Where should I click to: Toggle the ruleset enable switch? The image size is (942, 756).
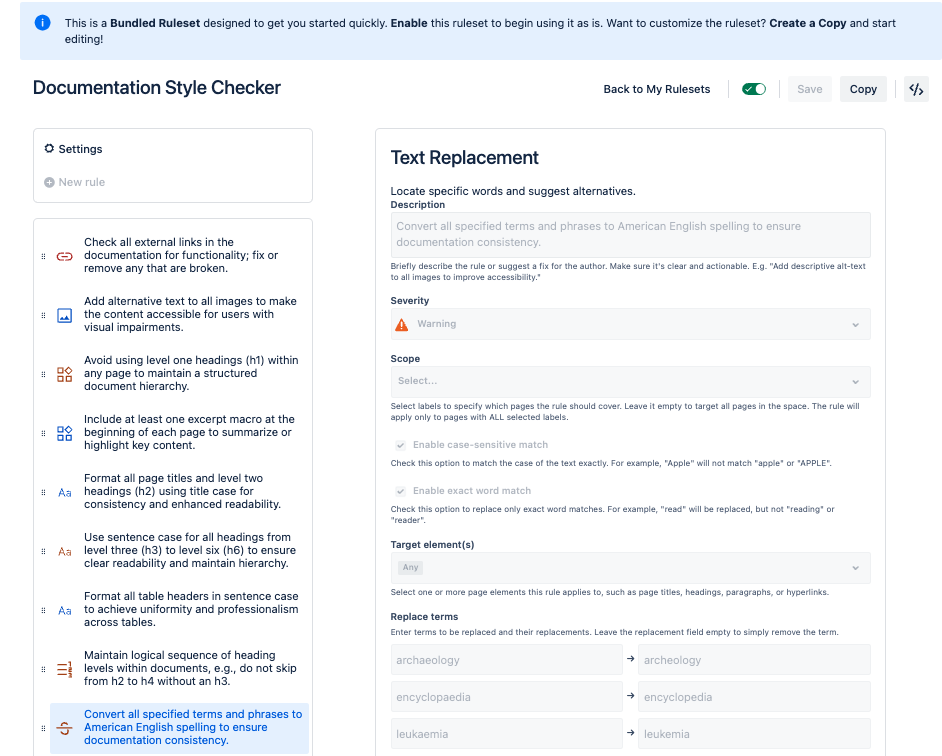(x=754, y=89)
